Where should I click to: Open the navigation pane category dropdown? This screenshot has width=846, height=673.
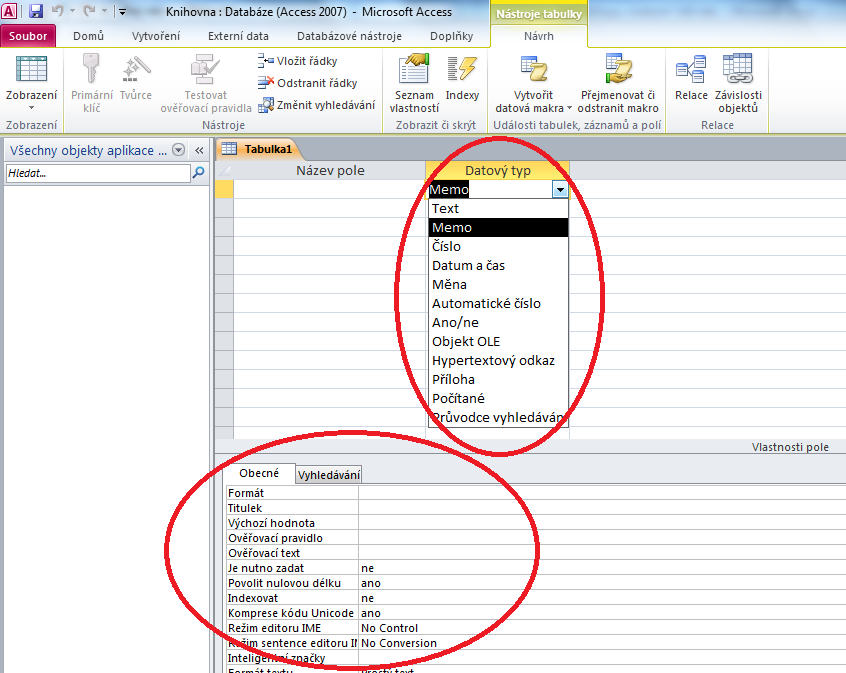pyautogui.click(x=179, y=150)
